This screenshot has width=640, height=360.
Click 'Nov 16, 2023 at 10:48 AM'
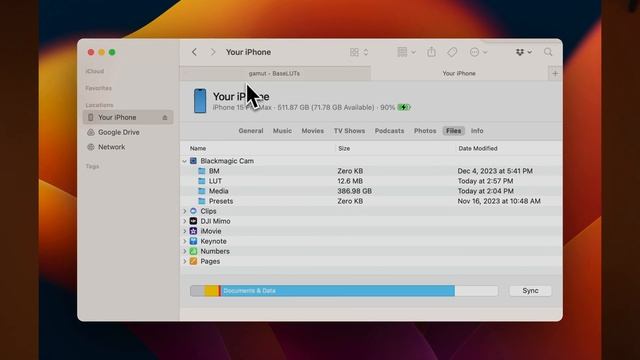click(x=499, y=201)
